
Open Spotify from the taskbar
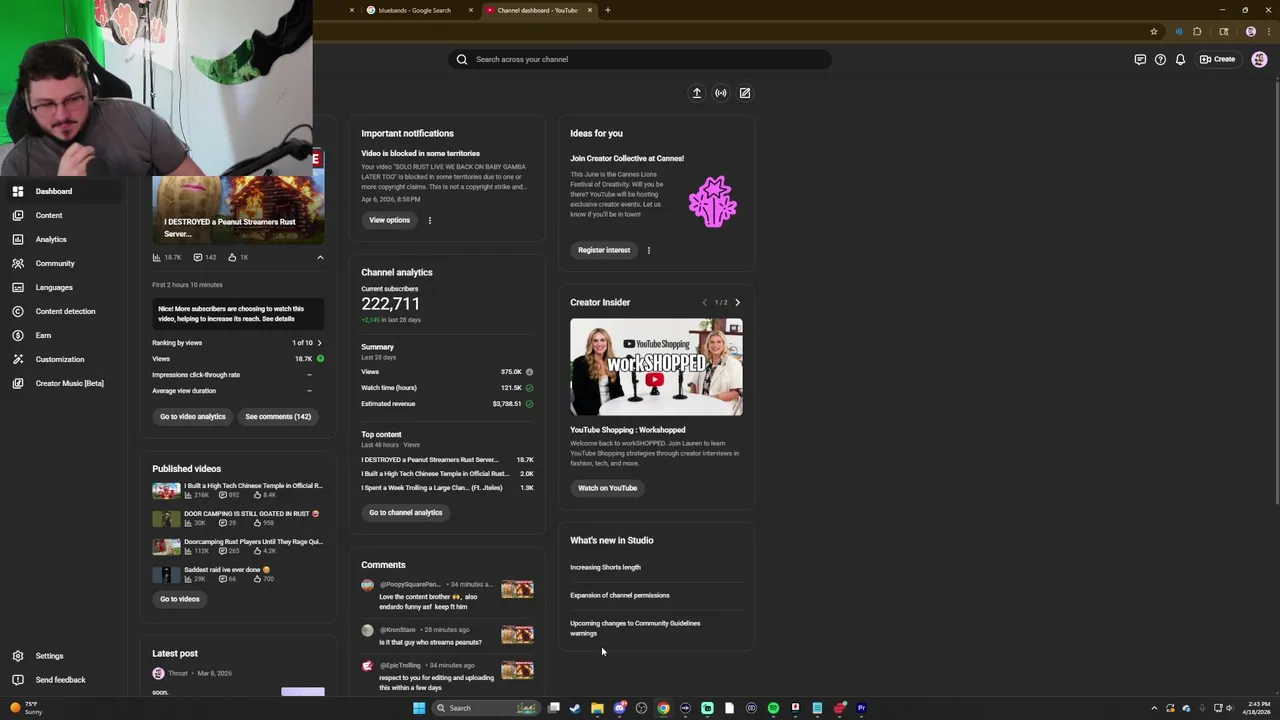[773, 708]
